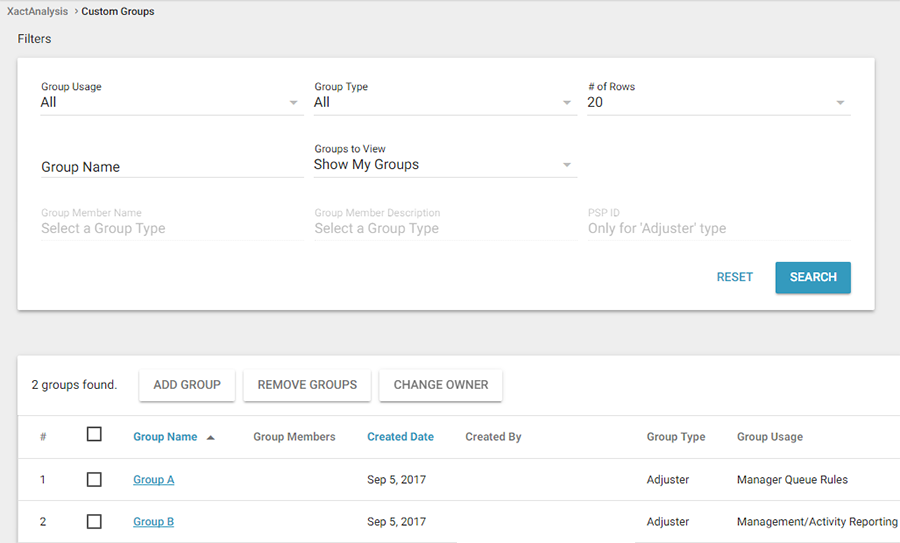900x543 pixels.
Task: Click the Group Name input field
Action: (171, 167)
